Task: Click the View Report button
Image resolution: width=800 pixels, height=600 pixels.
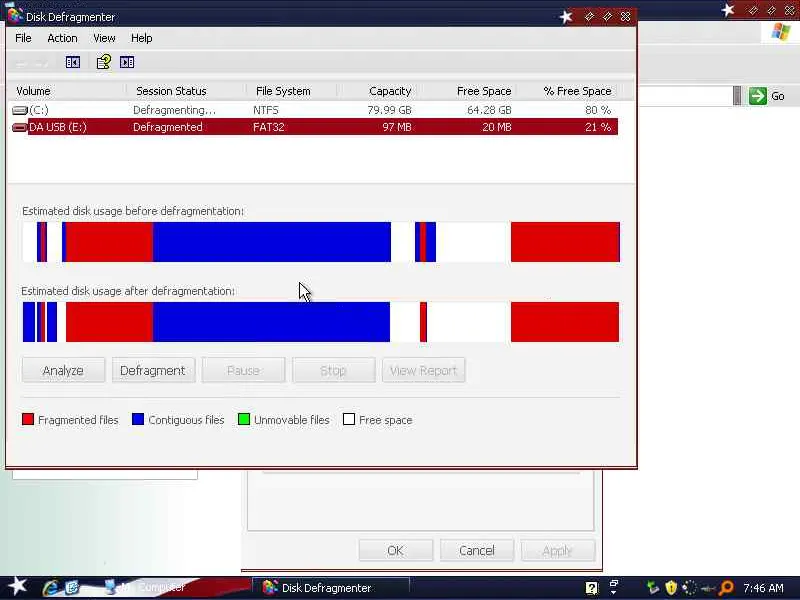Action: [423, 370]
